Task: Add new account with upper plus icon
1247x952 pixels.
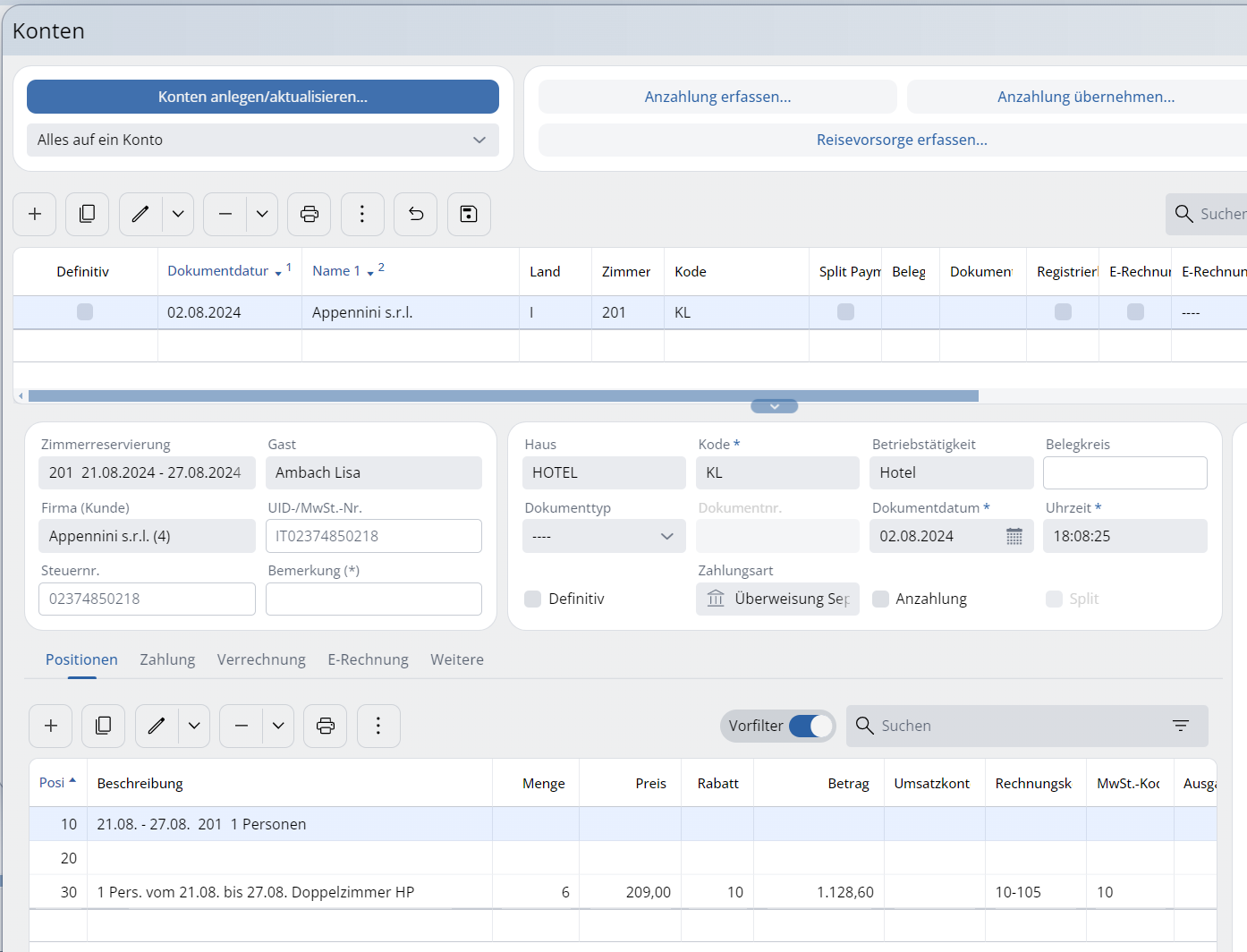Action: click(x=35, y=214)
